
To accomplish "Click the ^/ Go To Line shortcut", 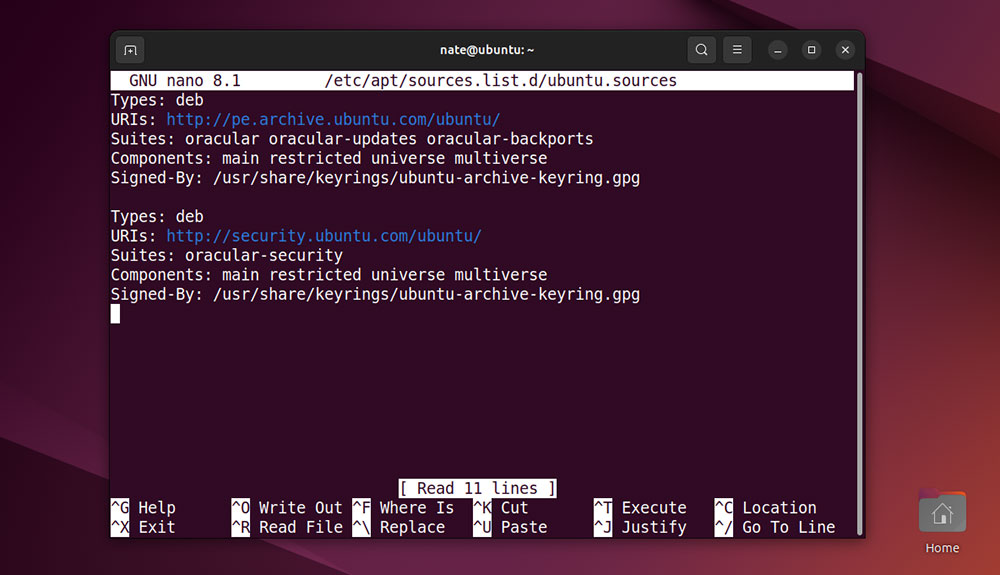I will pyautogui.click(x=775, y=527).
